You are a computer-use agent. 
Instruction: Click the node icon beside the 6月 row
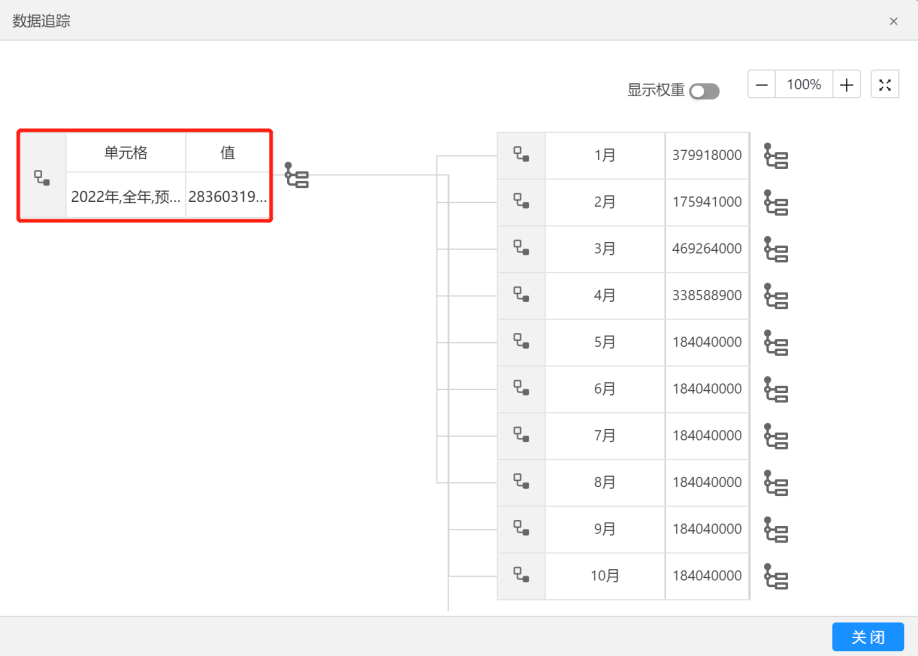[x=521, y=388]
